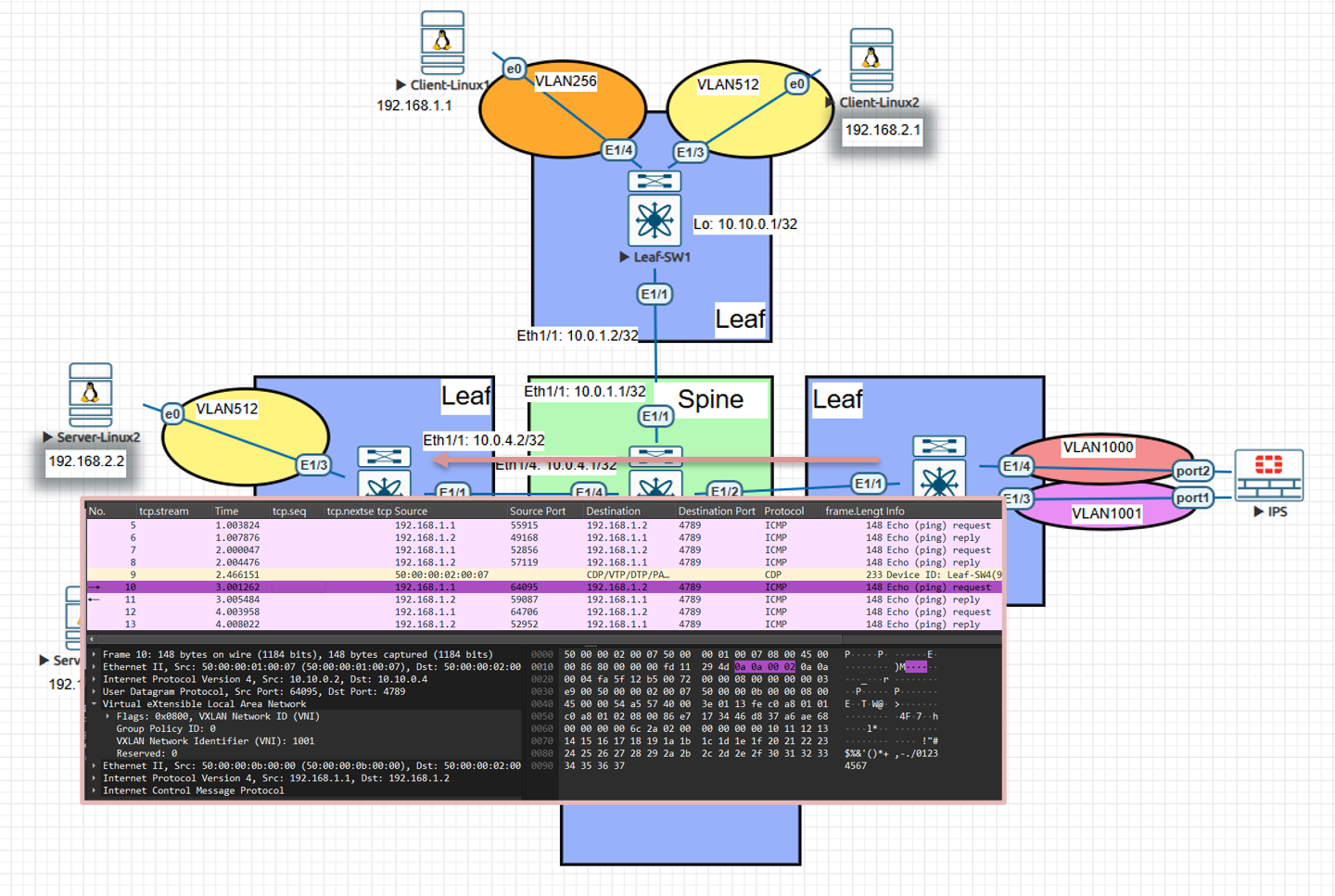Click the E1/1 interface label below Leaf-SW1
Viewport: 1335px width, 896px height.
655,295
